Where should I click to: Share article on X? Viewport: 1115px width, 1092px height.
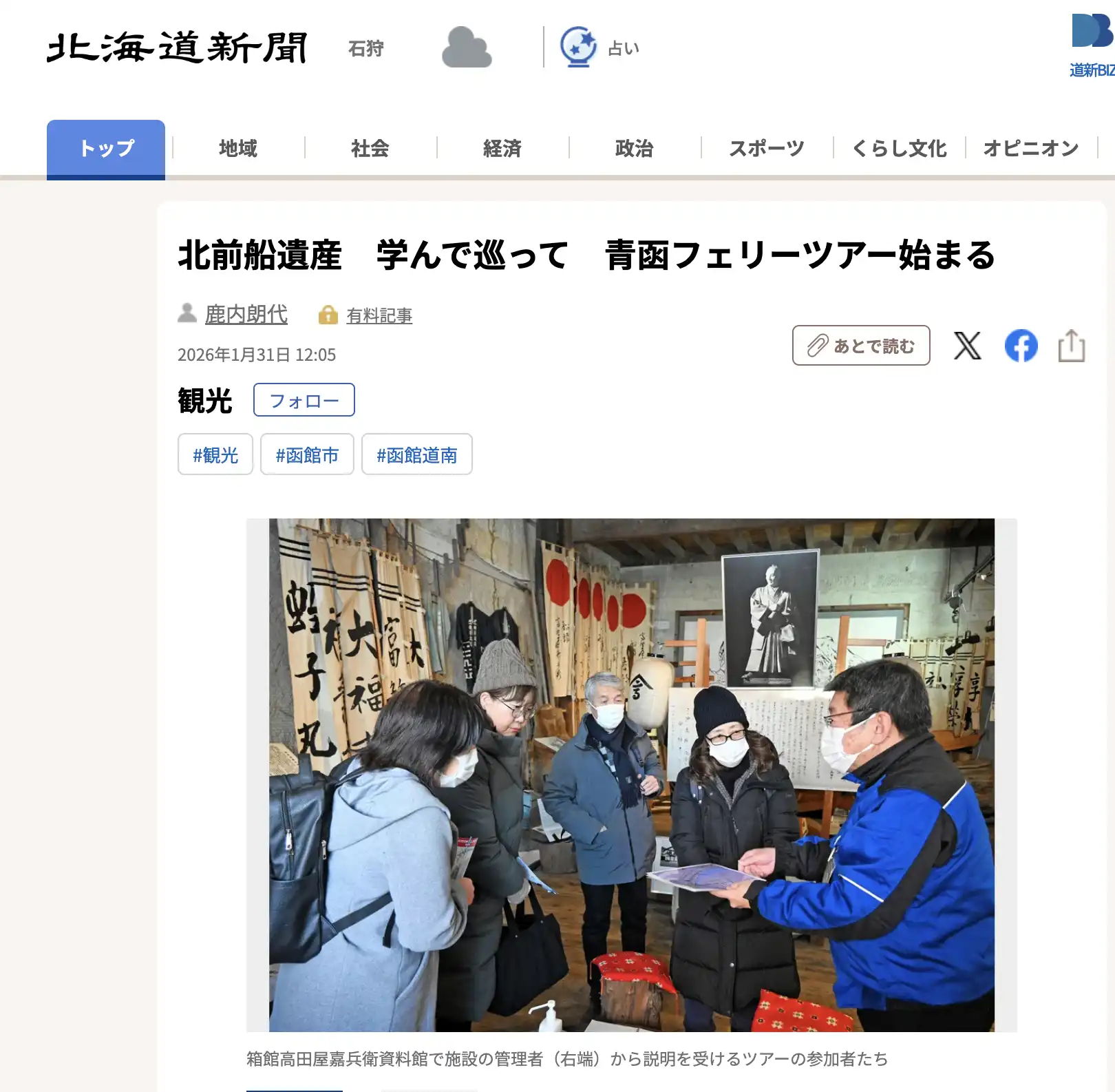pos(967,346)
